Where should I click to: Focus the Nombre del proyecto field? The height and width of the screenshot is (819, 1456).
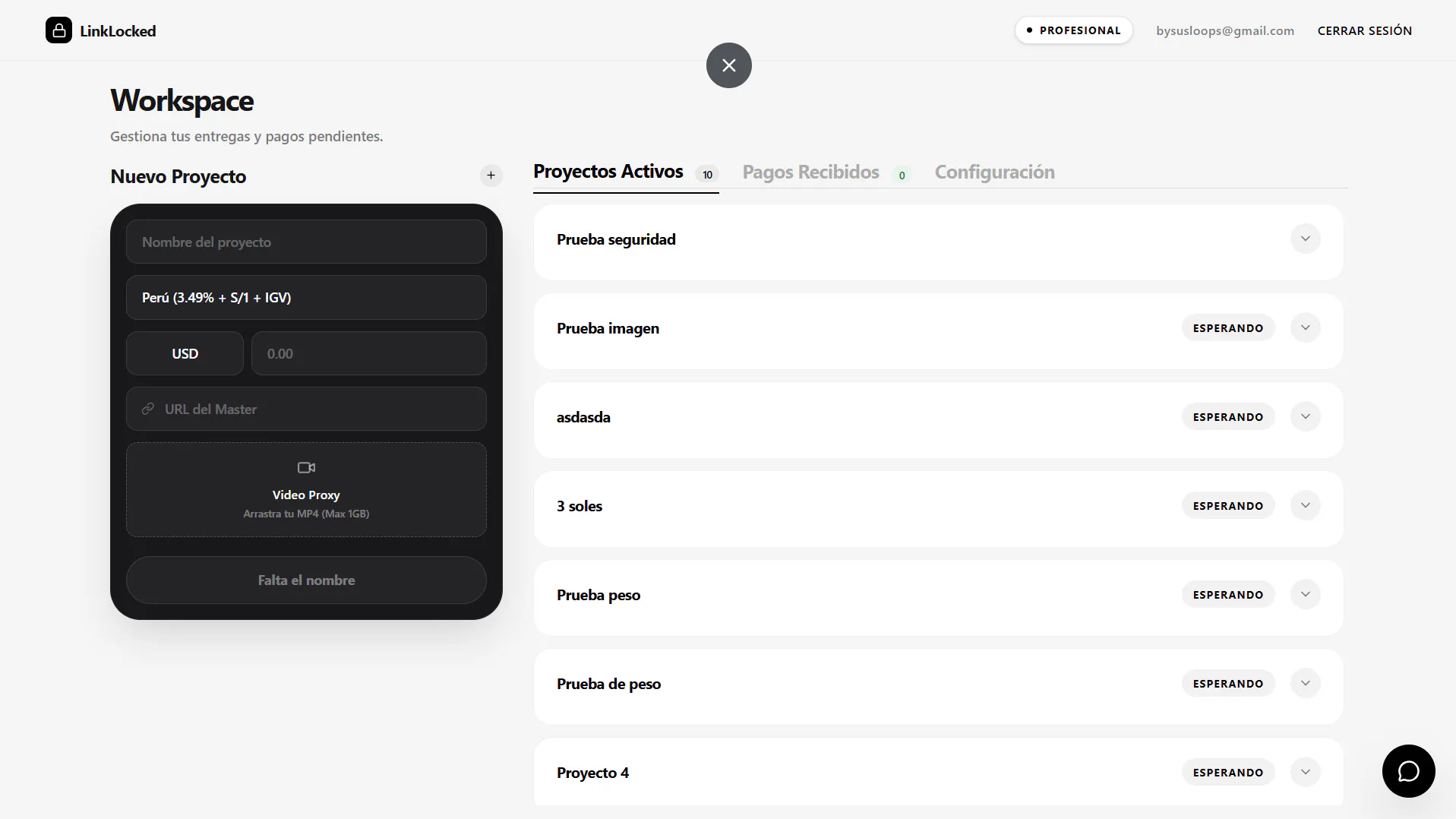pyautogui.click(x=306, y=242)
